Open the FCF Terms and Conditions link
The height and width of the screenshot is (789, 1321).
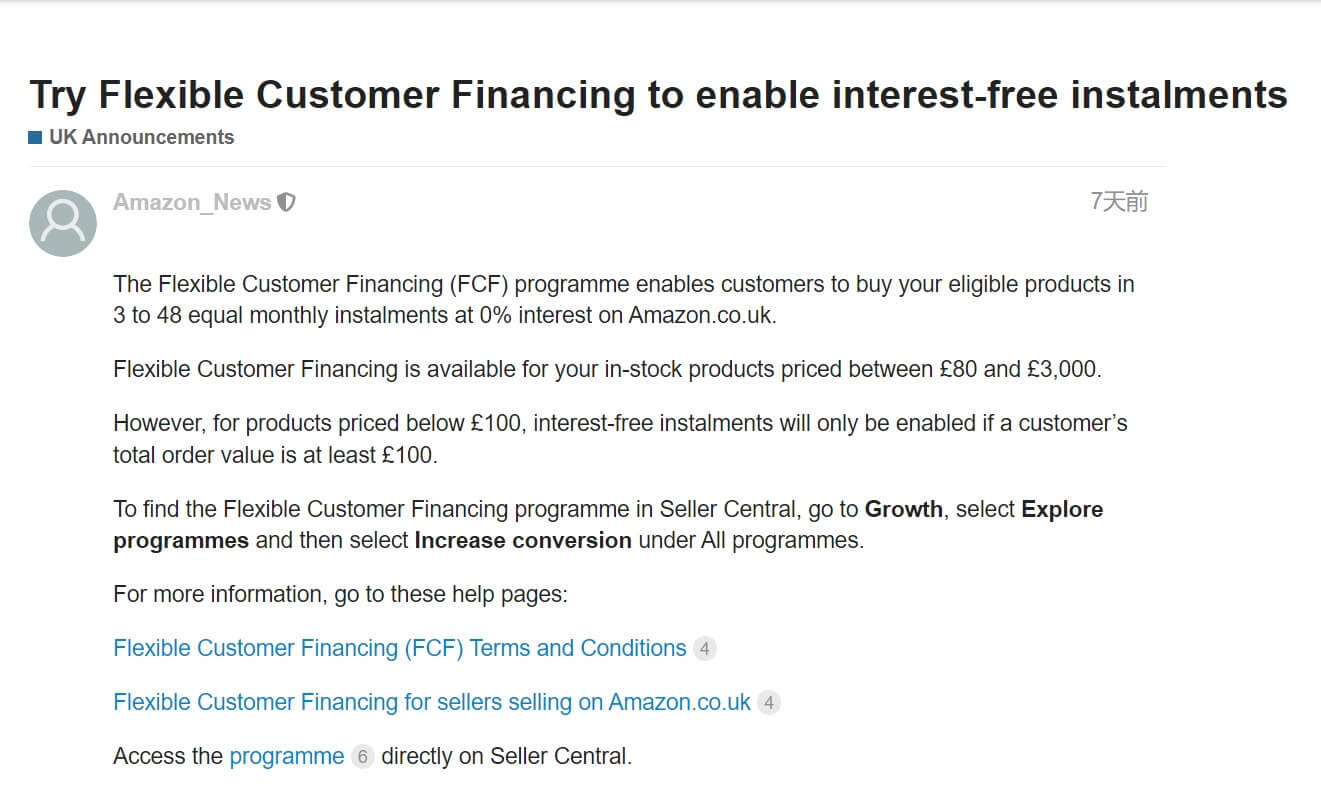point(399,648)
